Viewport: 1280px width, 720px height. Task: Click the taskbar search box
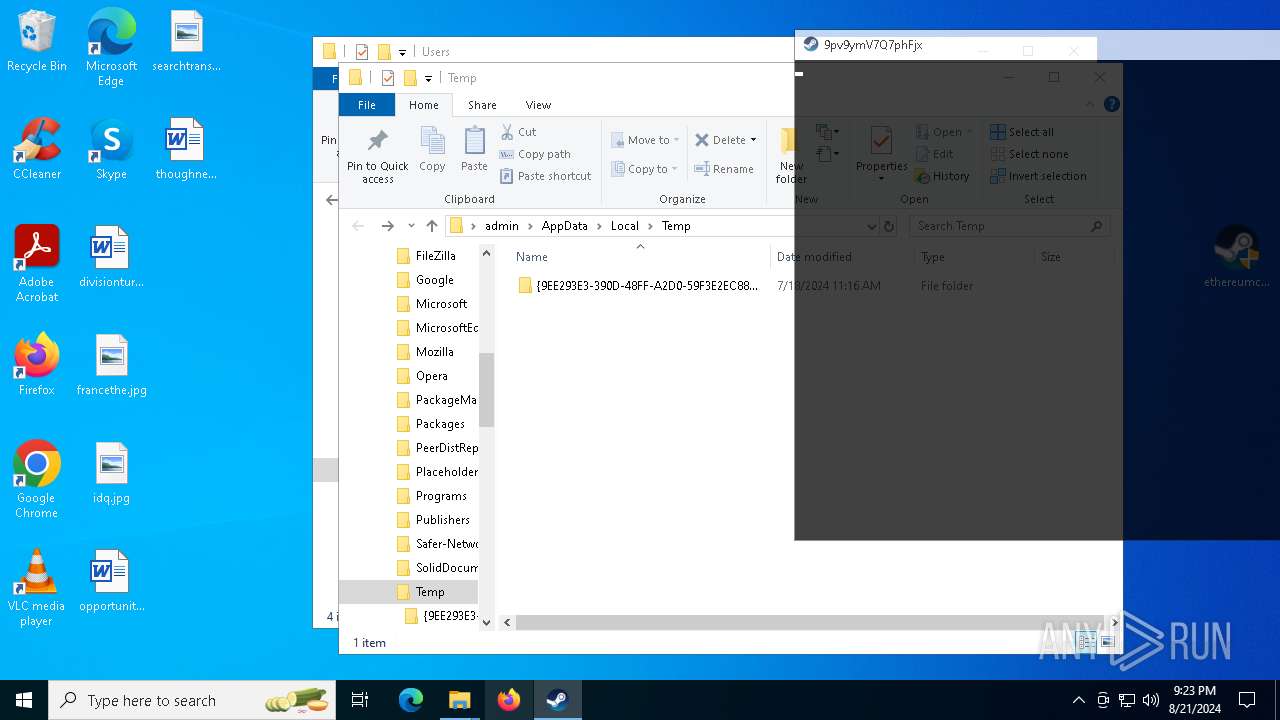click(194, 700)
